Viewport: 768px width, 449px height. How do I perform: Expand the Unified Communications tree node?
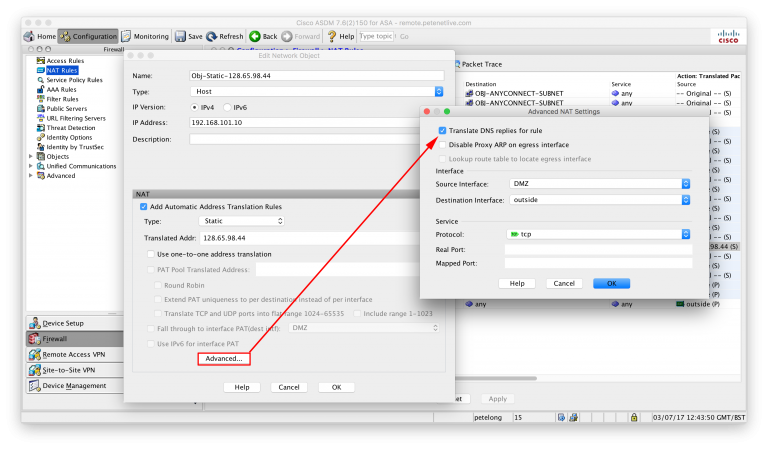pyautogui.click(x=31, y=166)
